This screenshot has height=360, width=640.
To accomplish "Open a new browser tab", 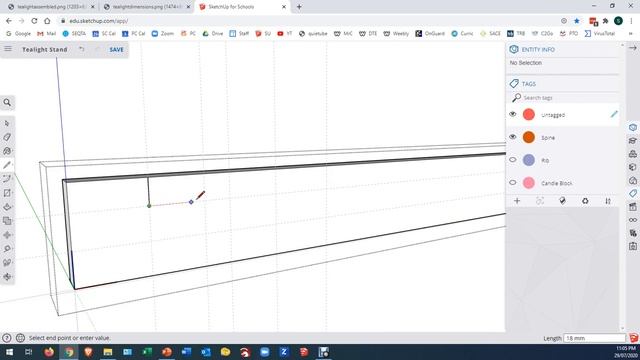I will point(299,7).
